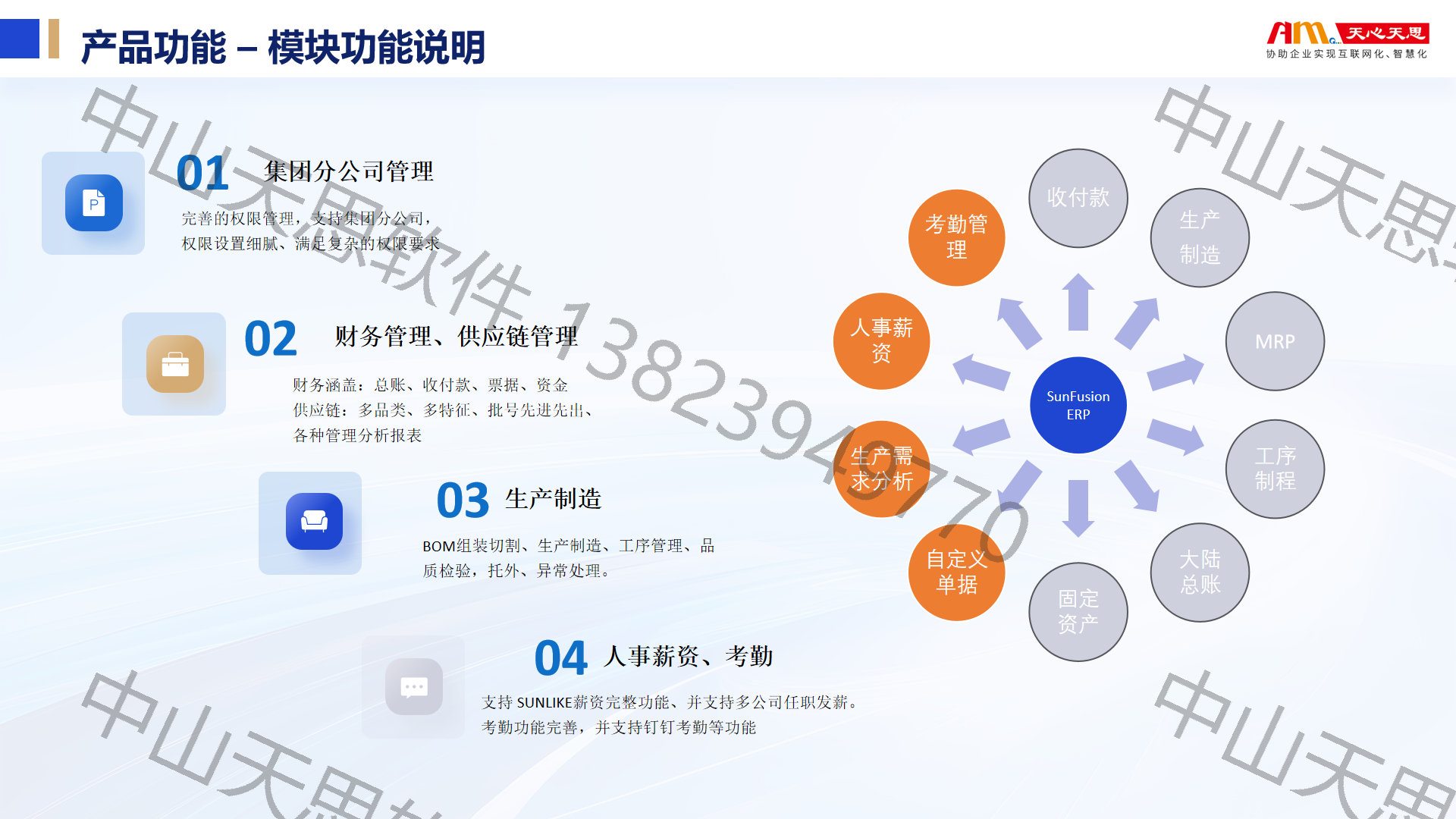The height and width of the screenshot is (819, 1456).
Task: Click the slogan 协助企业实现互联网化、智慧化
Action: (x=1346, y=54)
